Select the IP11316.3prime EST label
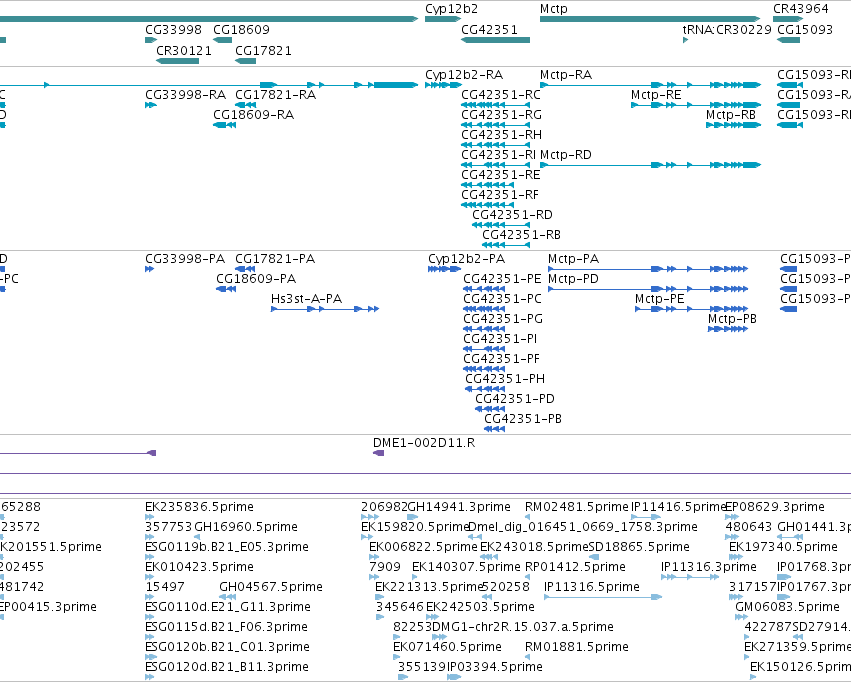The width and height of the screenshot is (851, 682). point(709,567)
